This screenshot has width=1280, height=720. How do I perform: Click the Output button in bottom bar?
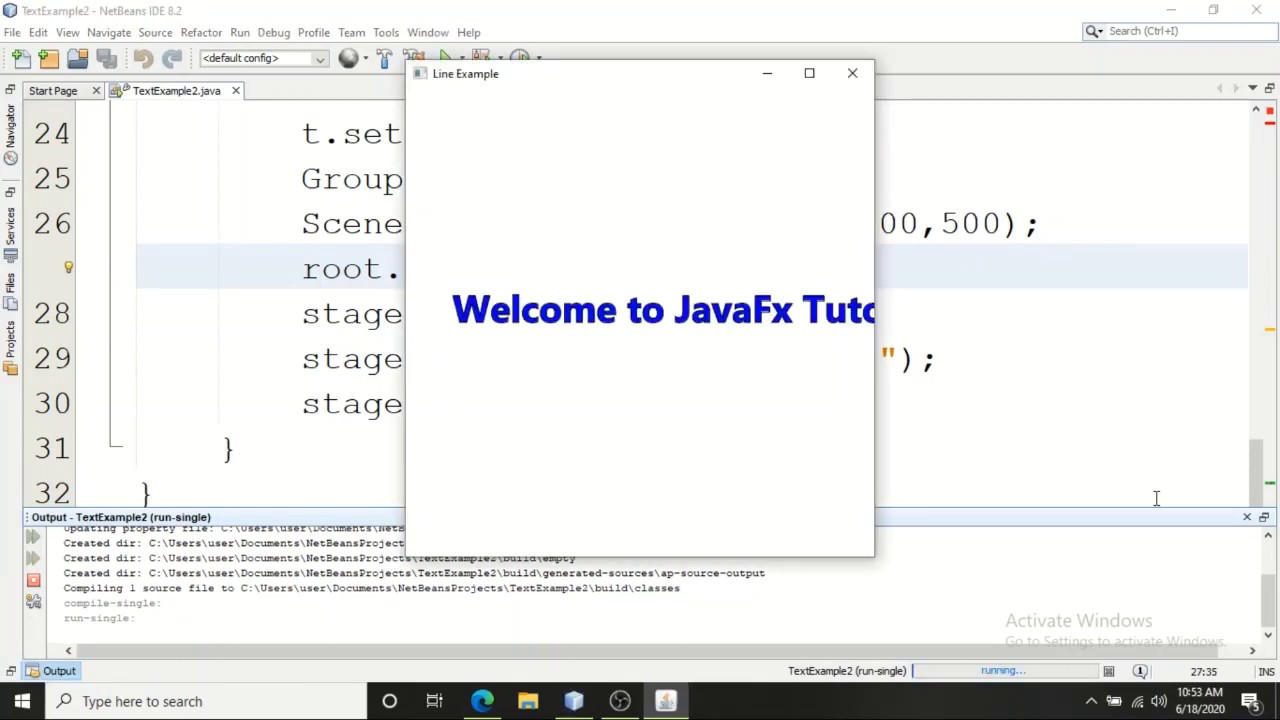[x=52, y=671]
